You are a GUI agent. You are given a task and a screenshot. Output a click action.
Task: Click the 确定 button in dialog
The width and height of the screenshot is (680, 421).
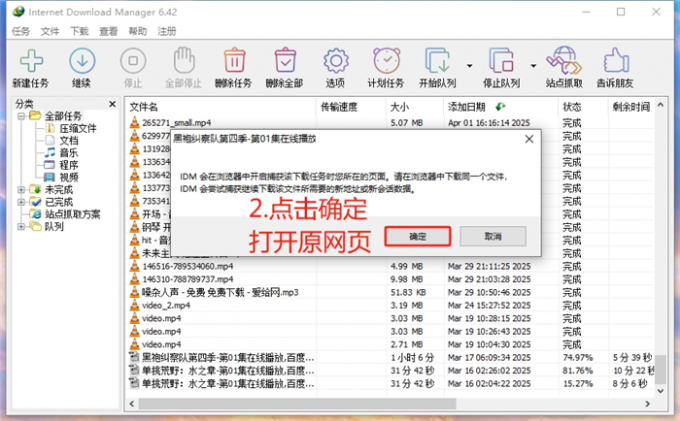(x=418, y=236)
